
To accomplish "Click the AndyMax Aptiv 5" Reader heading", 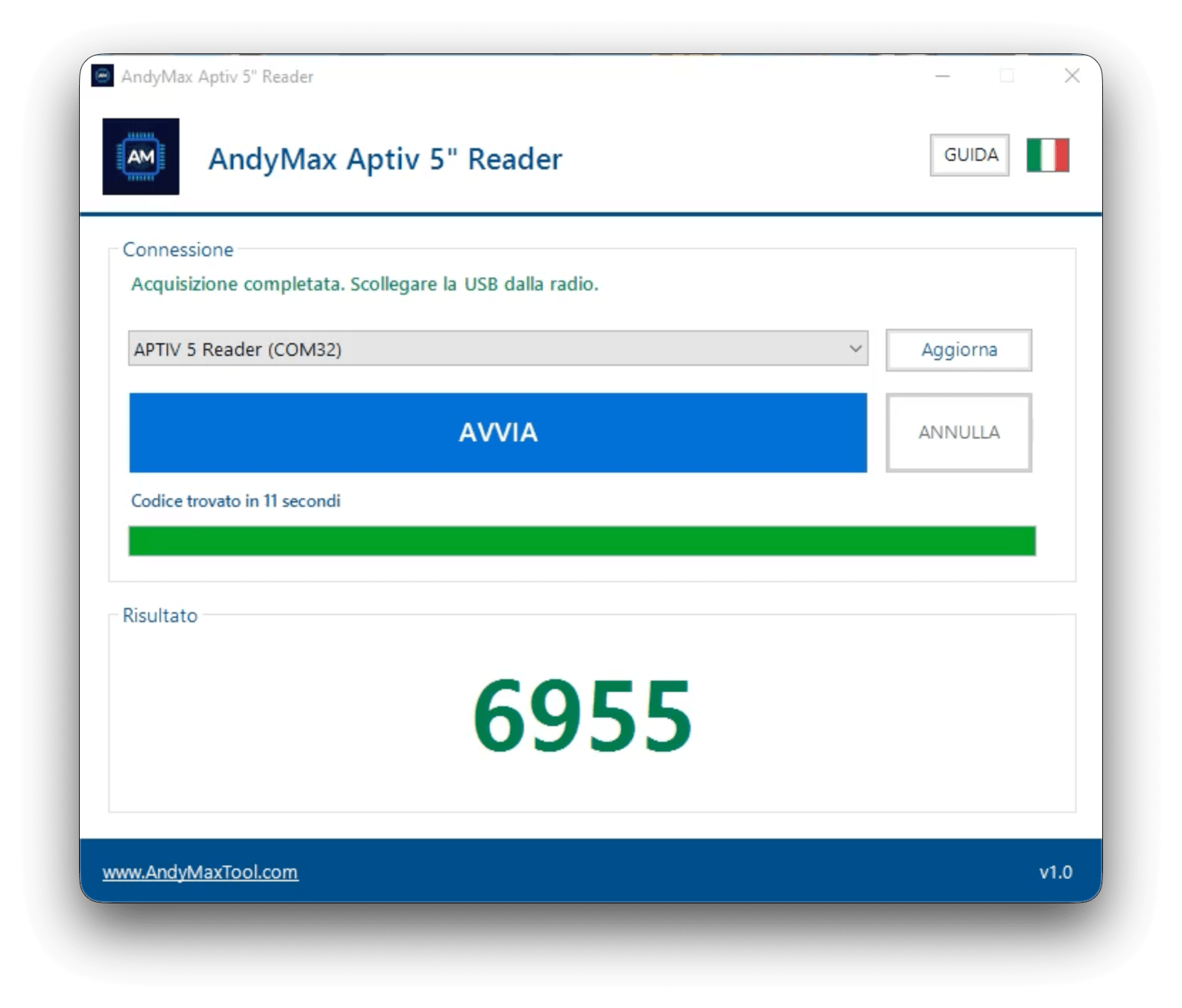I will pyautogui.click(x=385, y=159).
